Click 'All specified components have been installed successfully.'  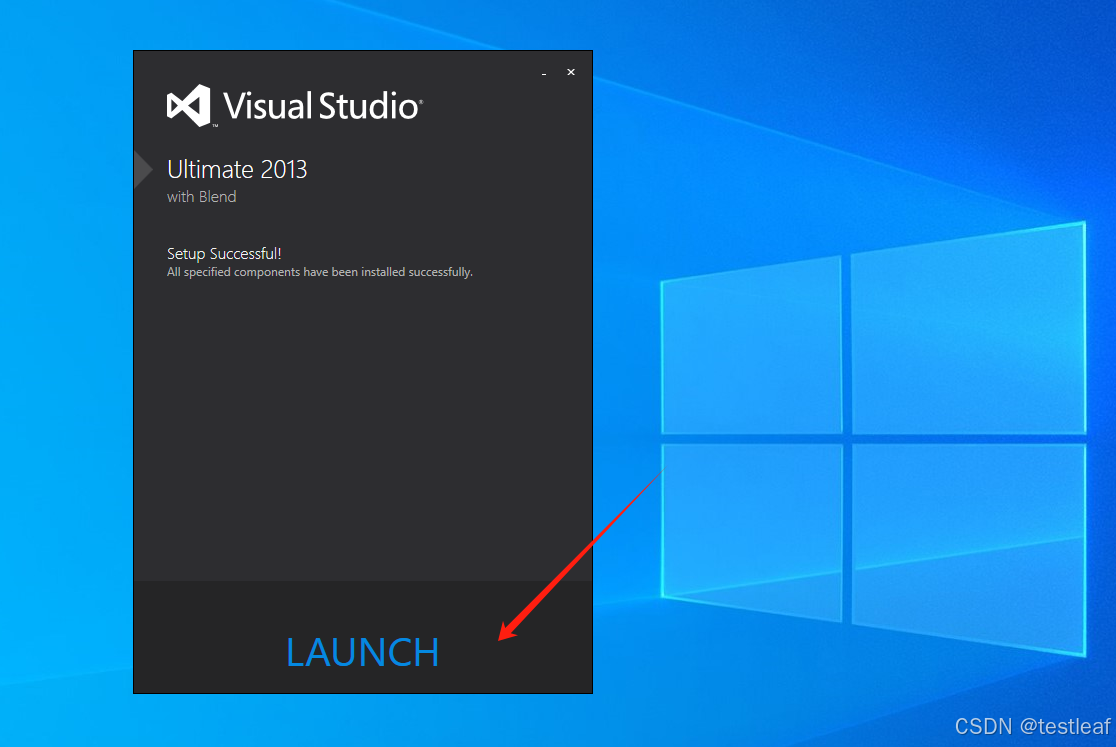click(x=320, y=272)
